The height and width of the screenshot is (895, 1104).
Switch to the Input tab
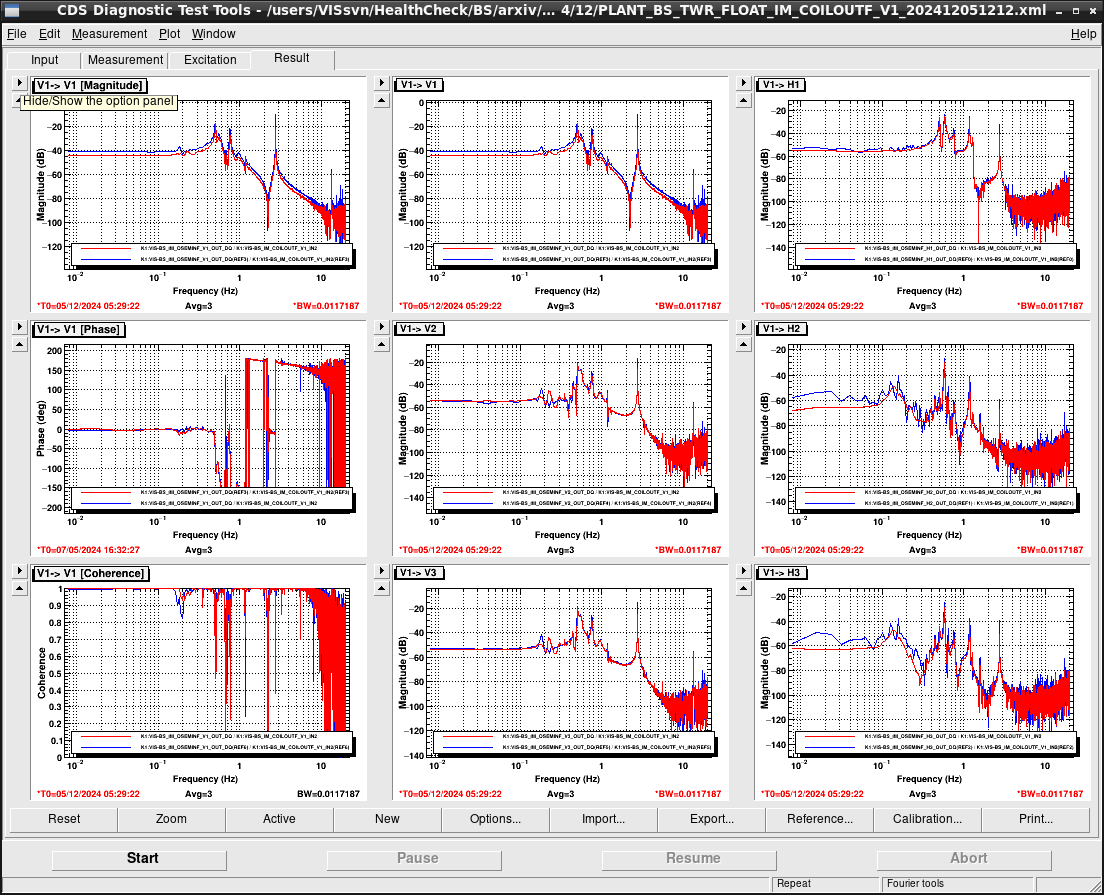44,60
